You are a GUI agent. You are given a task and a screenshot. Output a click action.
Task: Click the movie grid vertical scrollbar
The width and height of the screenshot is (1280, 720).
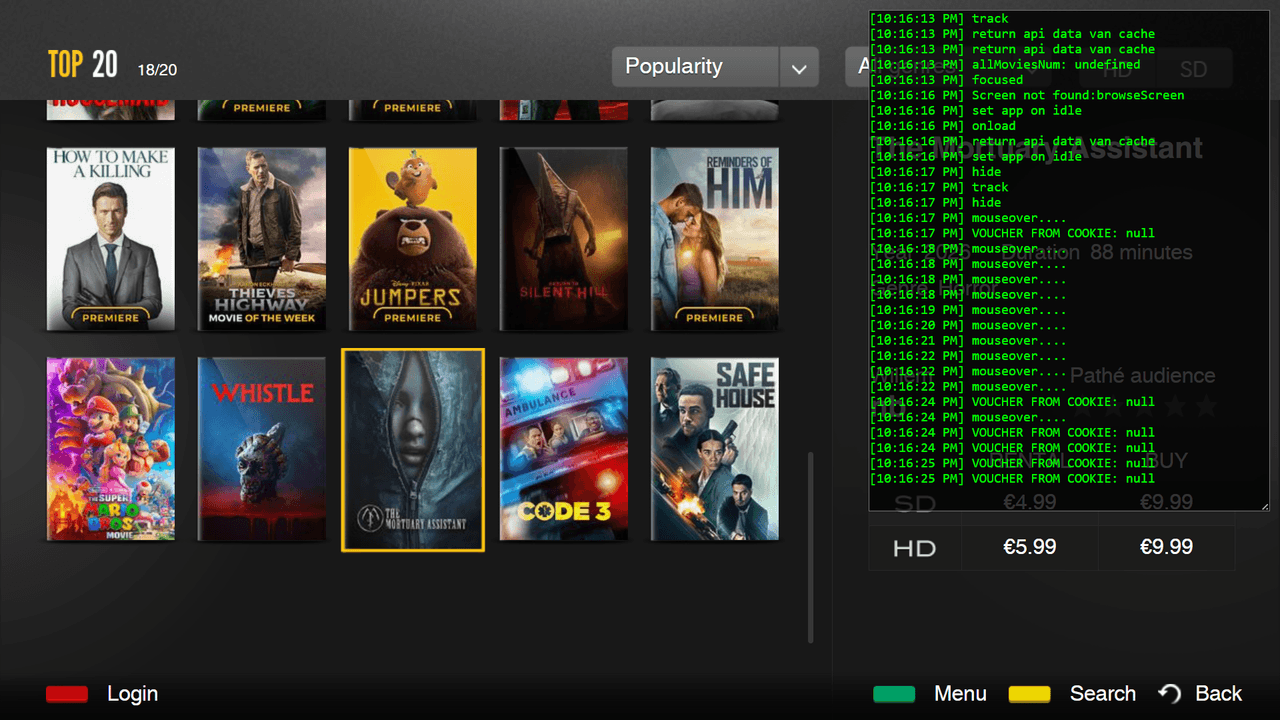[811, 547]
